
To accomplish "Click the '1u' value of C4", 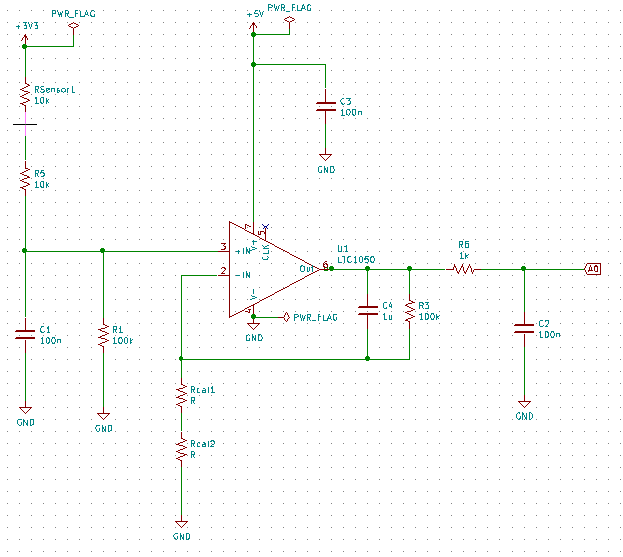I will click(x=387, y=317).
